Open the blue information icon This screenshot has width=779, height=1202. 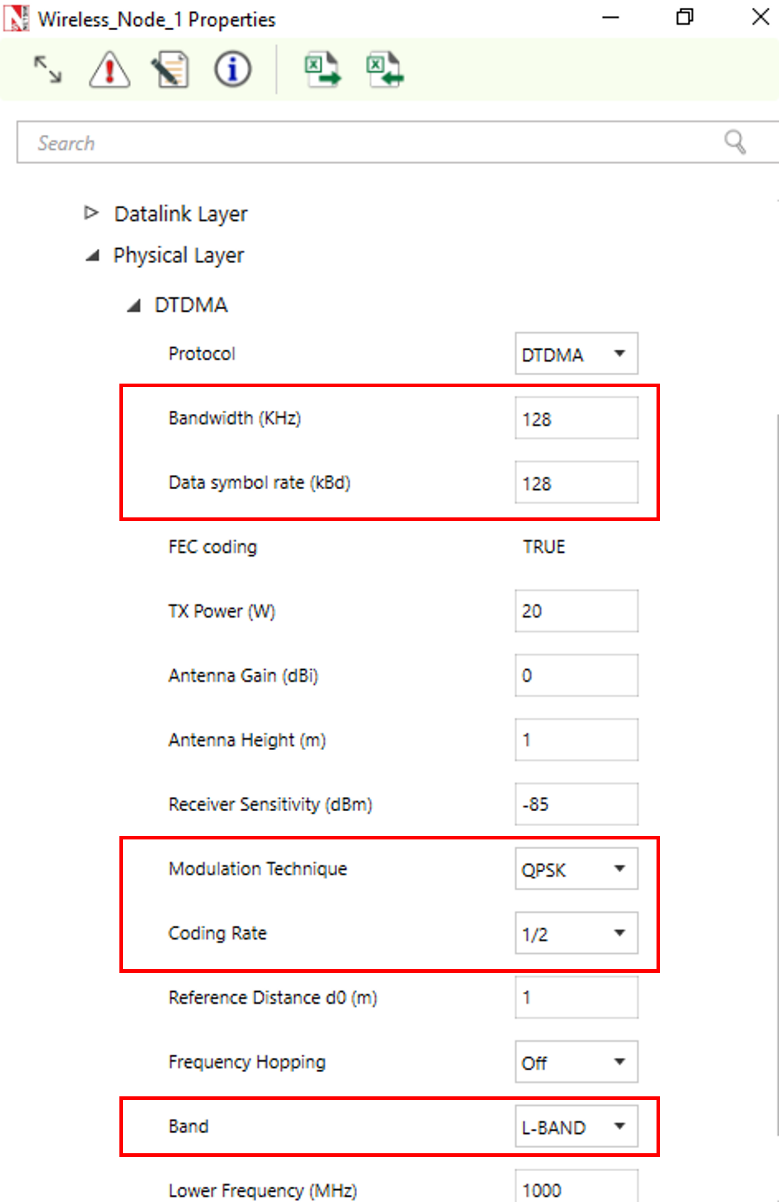[x=233, y=70]
